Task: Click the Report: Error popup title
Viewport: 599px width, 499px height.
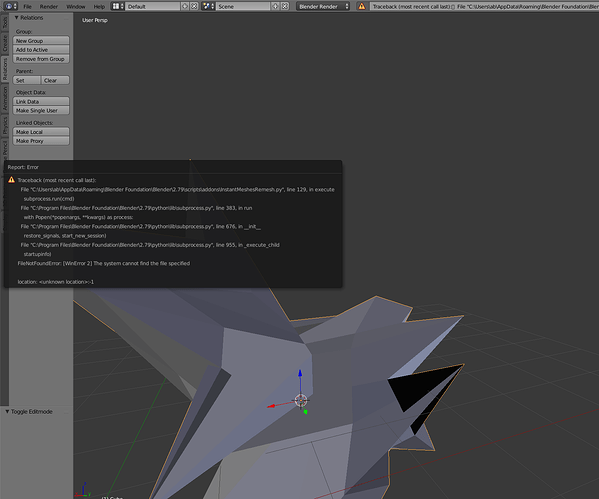Action: 23,167
